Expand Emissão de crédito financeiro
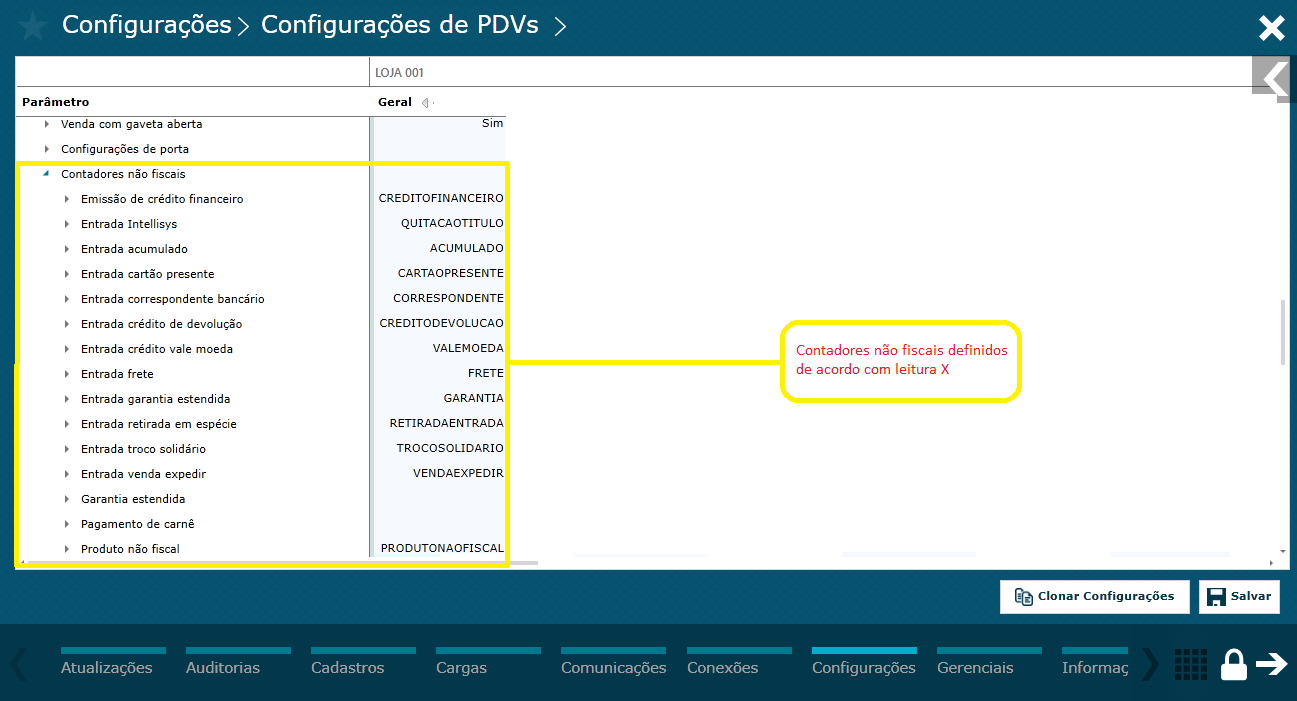 point(68,198)
